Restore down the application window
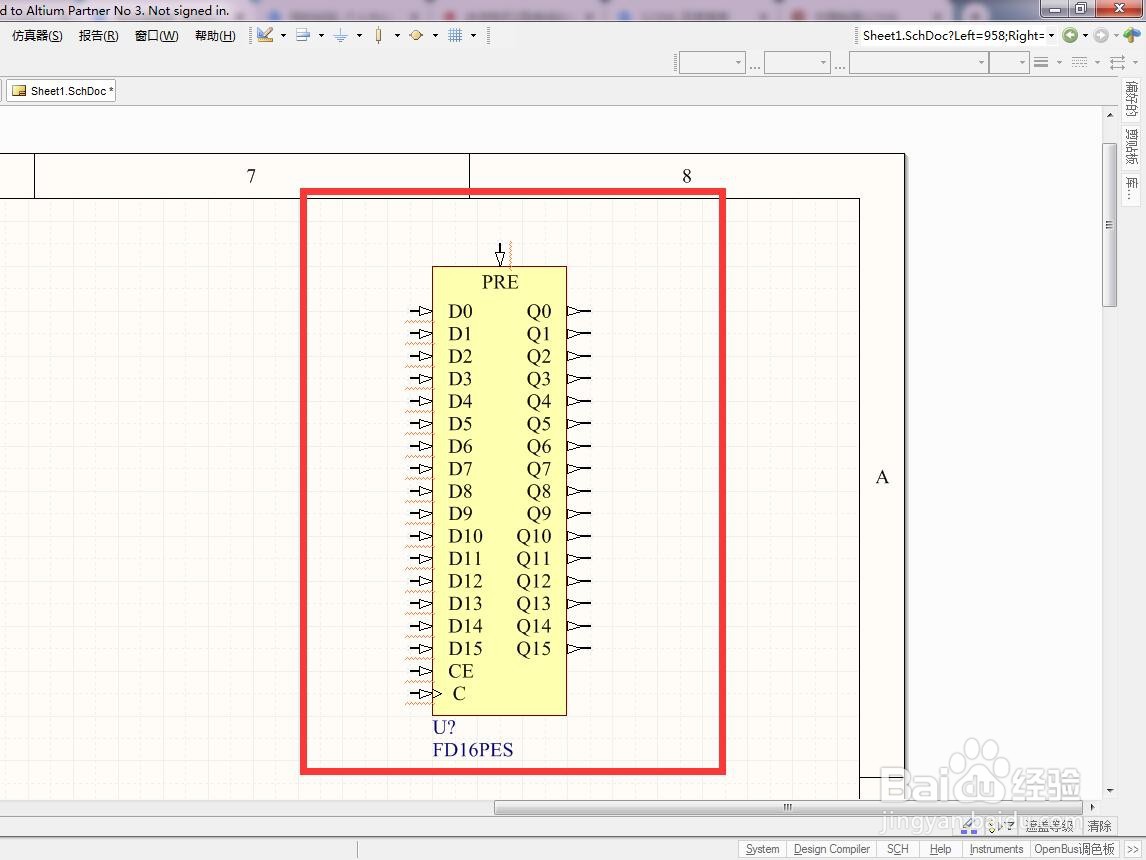The image size is (1146, 860). 1081,9
